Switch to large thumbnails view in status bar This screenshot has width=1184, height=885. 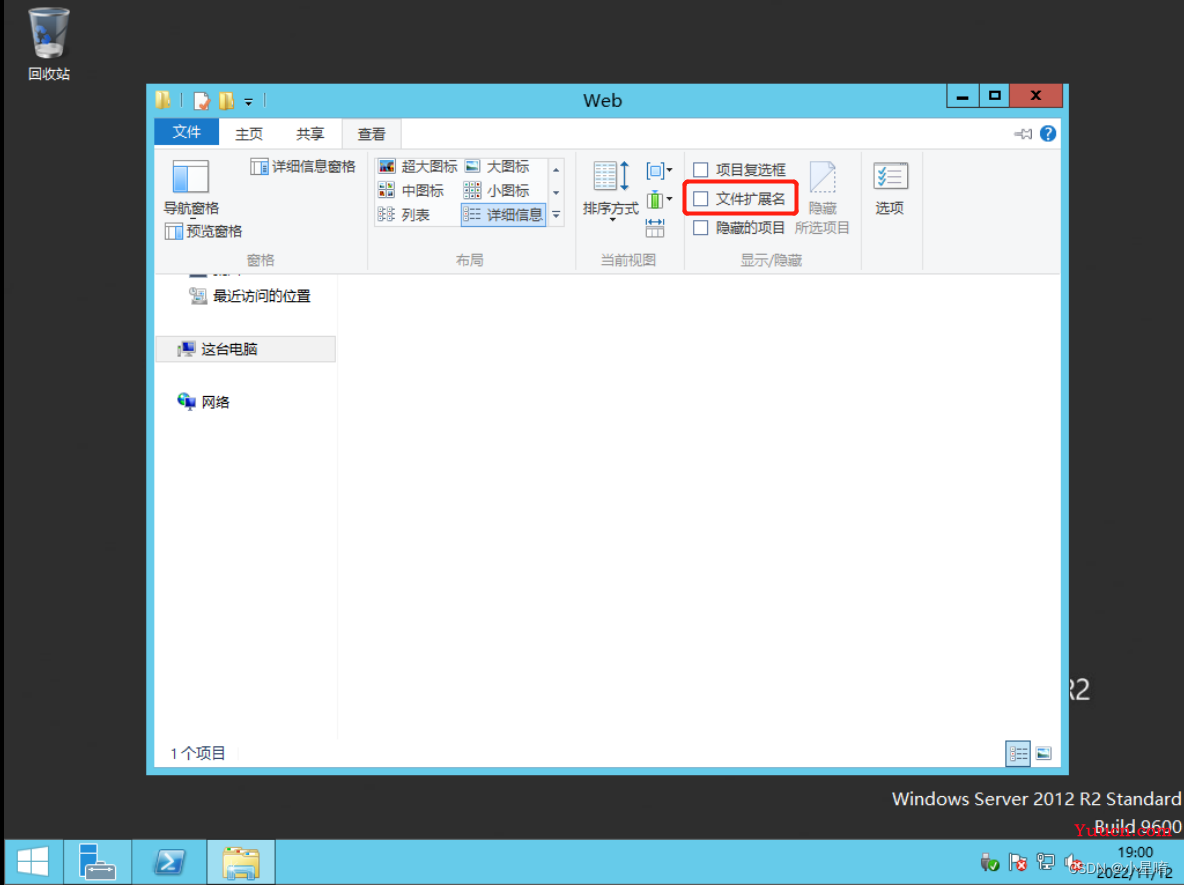[1044, 753]
